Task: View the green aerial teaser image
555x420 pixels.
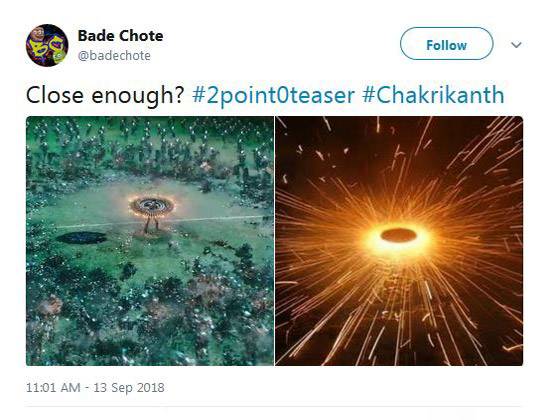Action: 150,241
